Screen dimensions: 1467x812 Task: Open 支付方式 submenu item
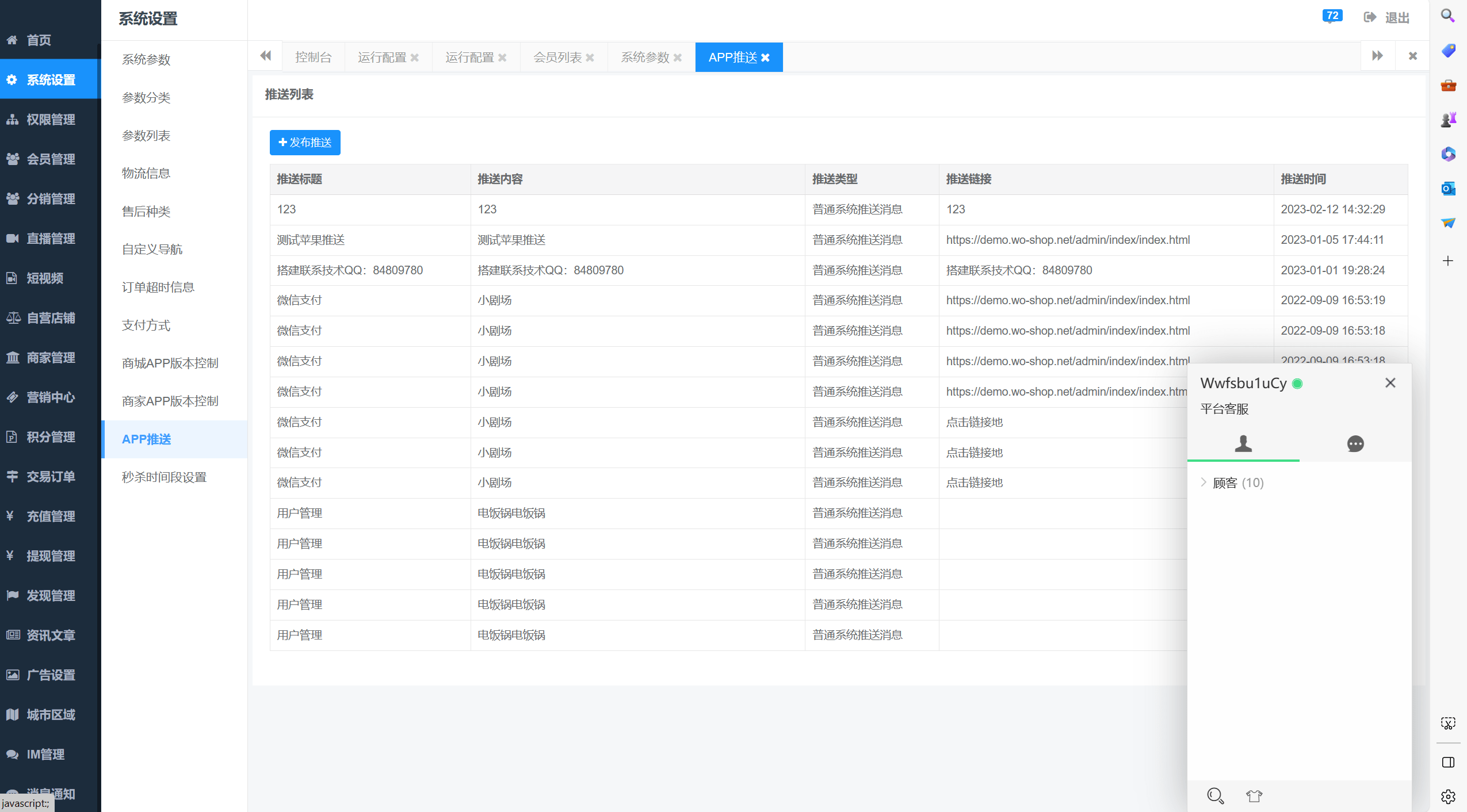tap(146, 325)
